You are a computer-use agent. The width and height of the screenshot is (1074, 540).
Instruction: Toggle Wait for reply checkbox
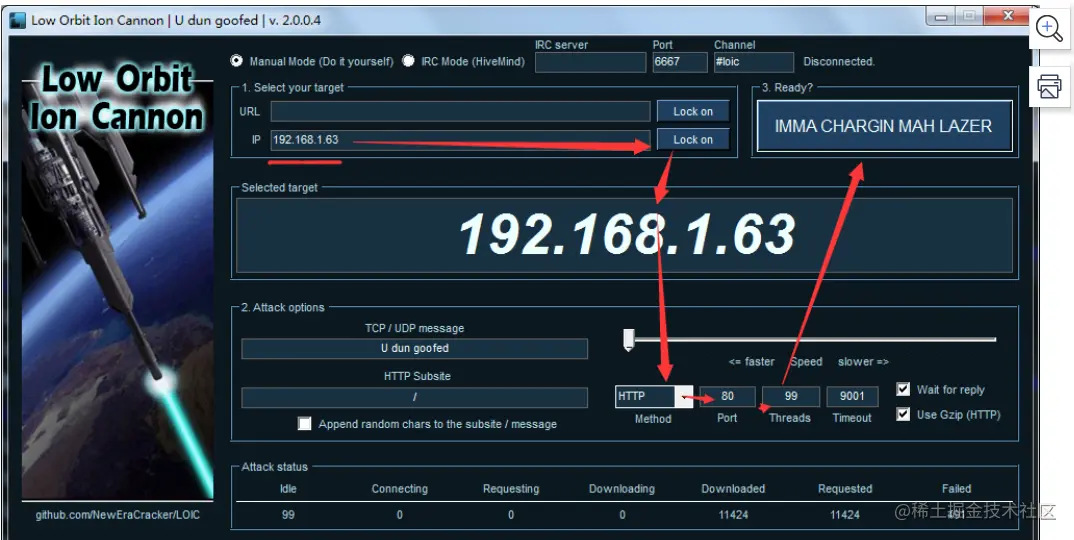click(903, 389)
